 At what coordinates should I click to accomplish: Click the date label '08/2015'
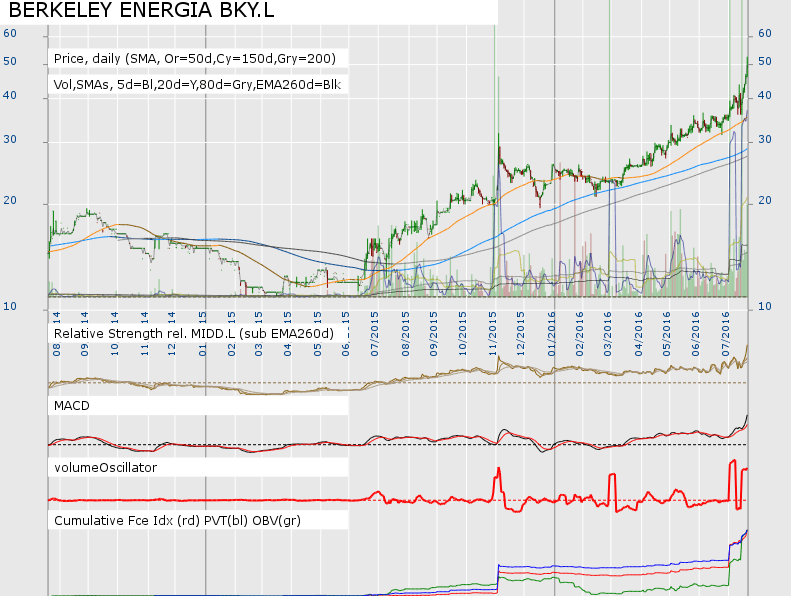click(406, 334)
